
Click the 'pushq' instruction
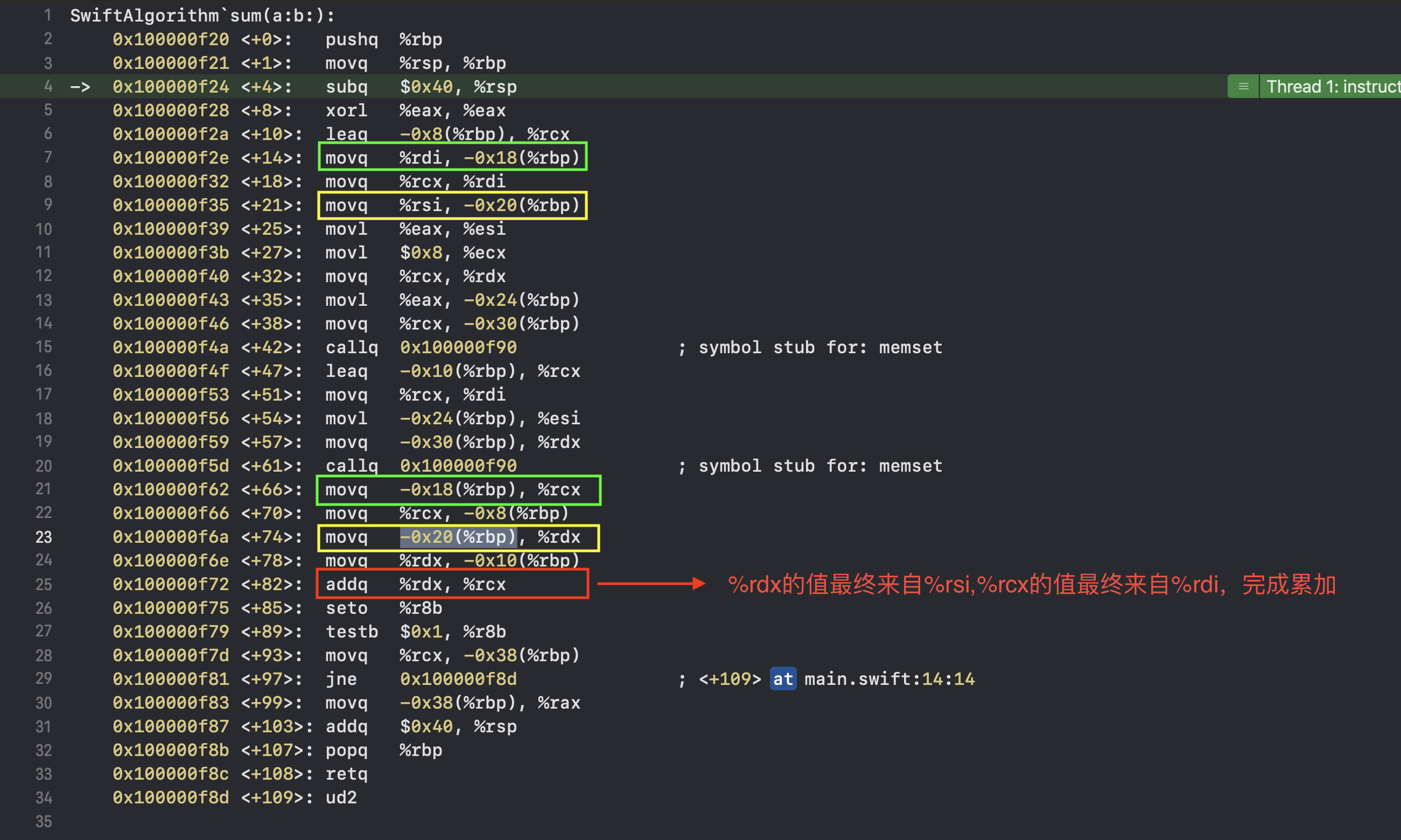coord(352,39)
